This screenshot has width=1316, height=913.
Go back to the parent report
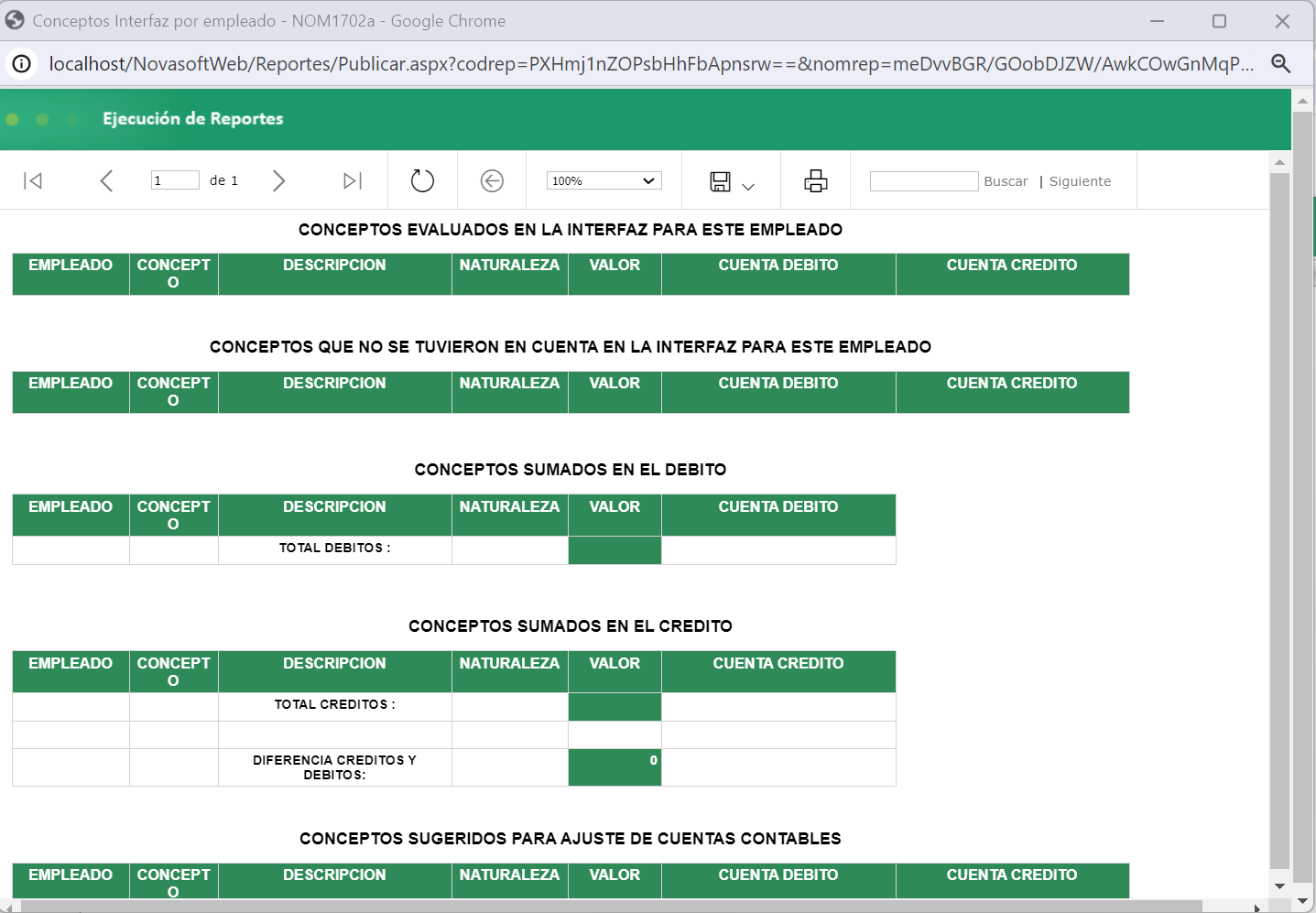point(491,180)
